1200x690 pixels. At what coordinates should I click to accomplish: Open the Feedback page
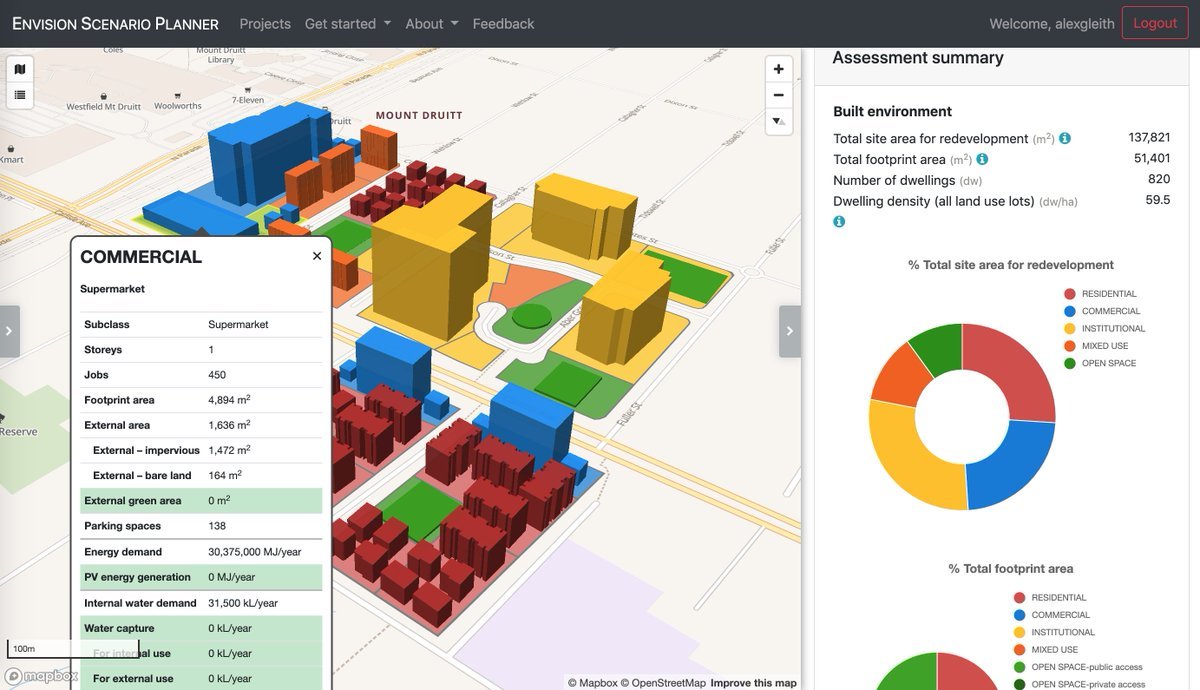point(503,24)
